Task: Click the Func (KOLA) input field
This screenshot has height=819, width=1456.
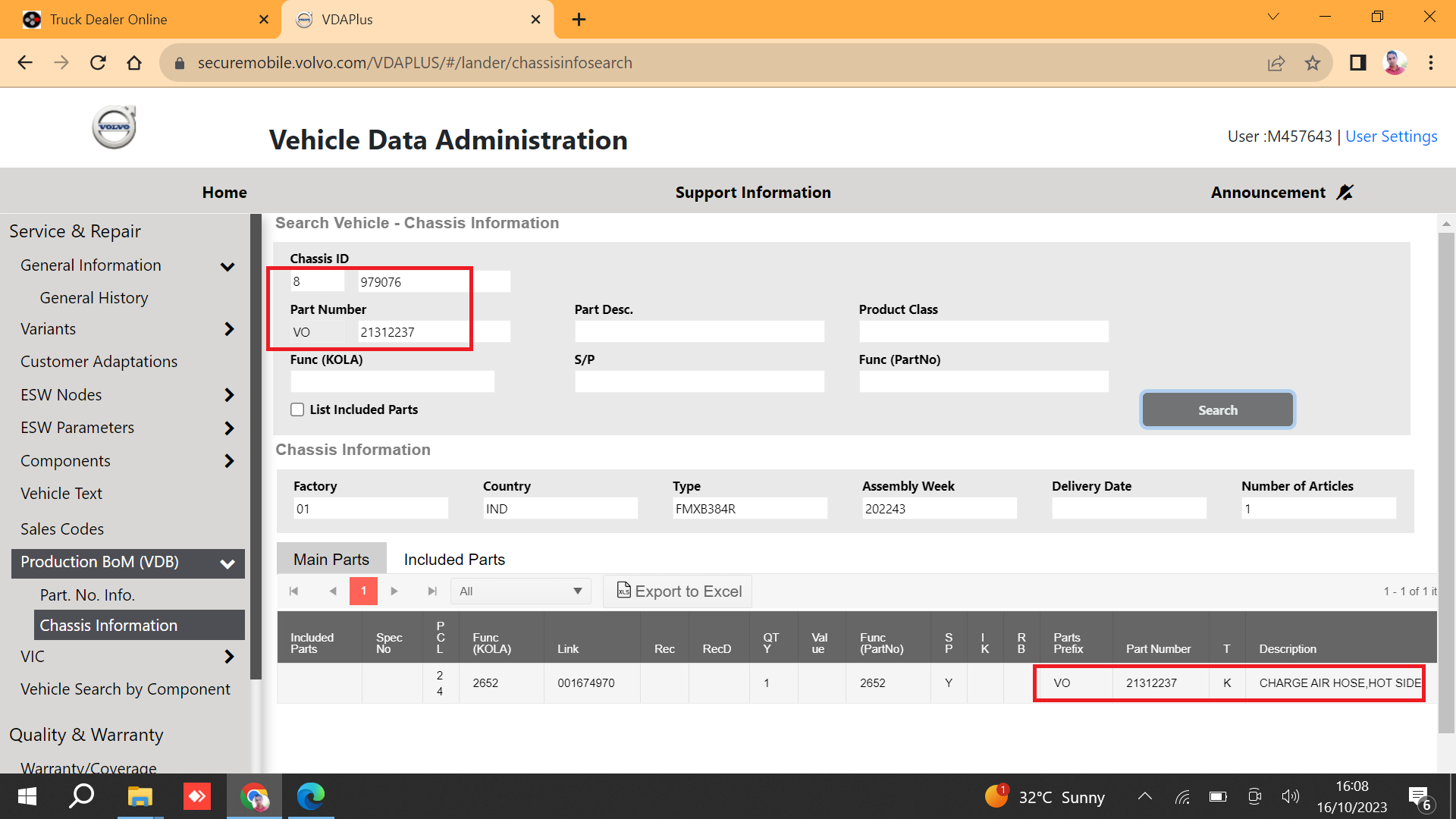Action: 392,381
